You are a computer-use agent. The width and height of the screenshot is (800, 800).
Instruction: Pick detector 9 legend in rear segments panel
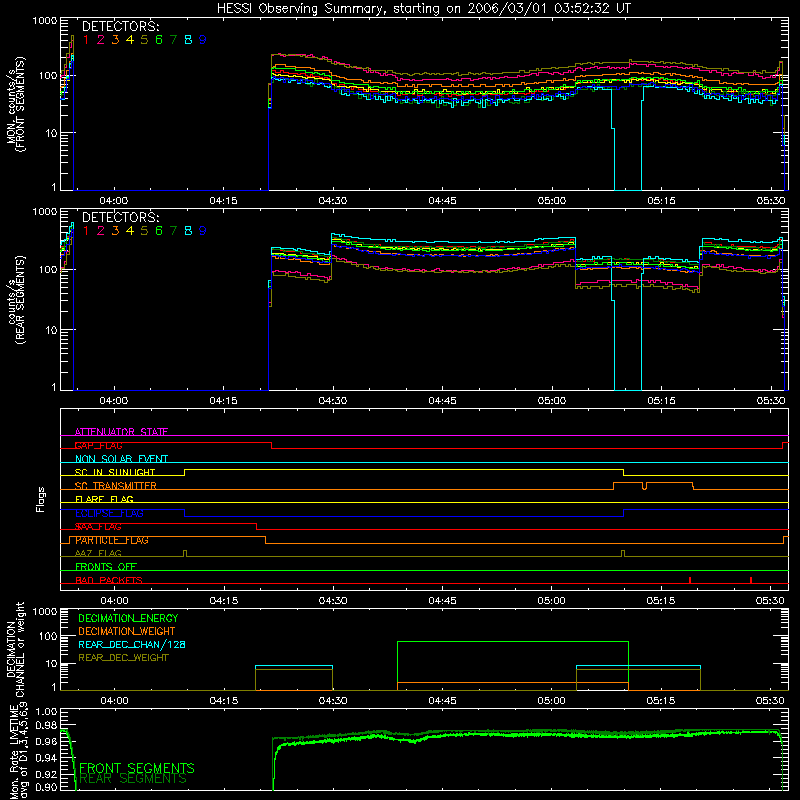pos(203,231)
